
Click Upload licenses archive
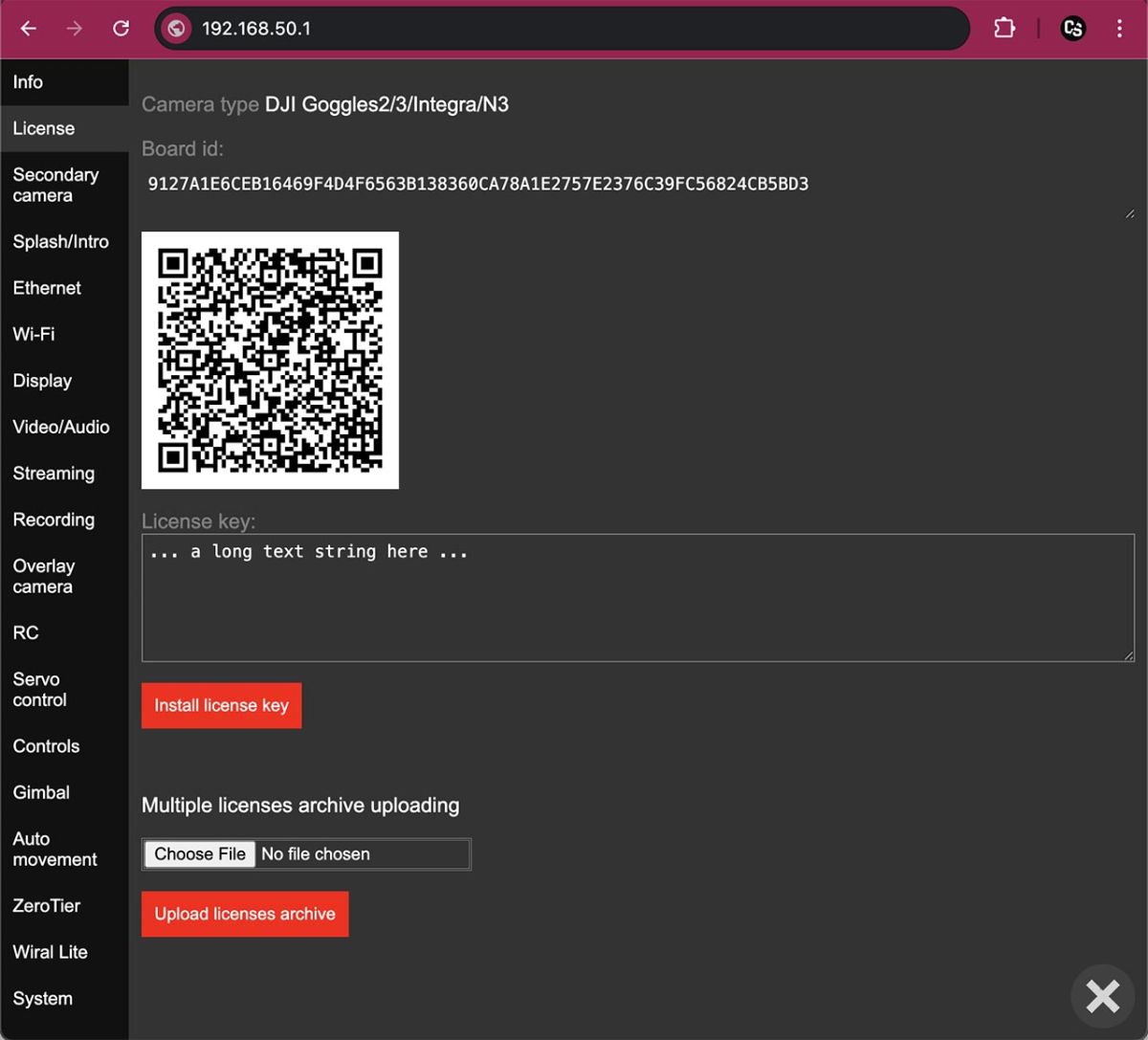(245, 914)
